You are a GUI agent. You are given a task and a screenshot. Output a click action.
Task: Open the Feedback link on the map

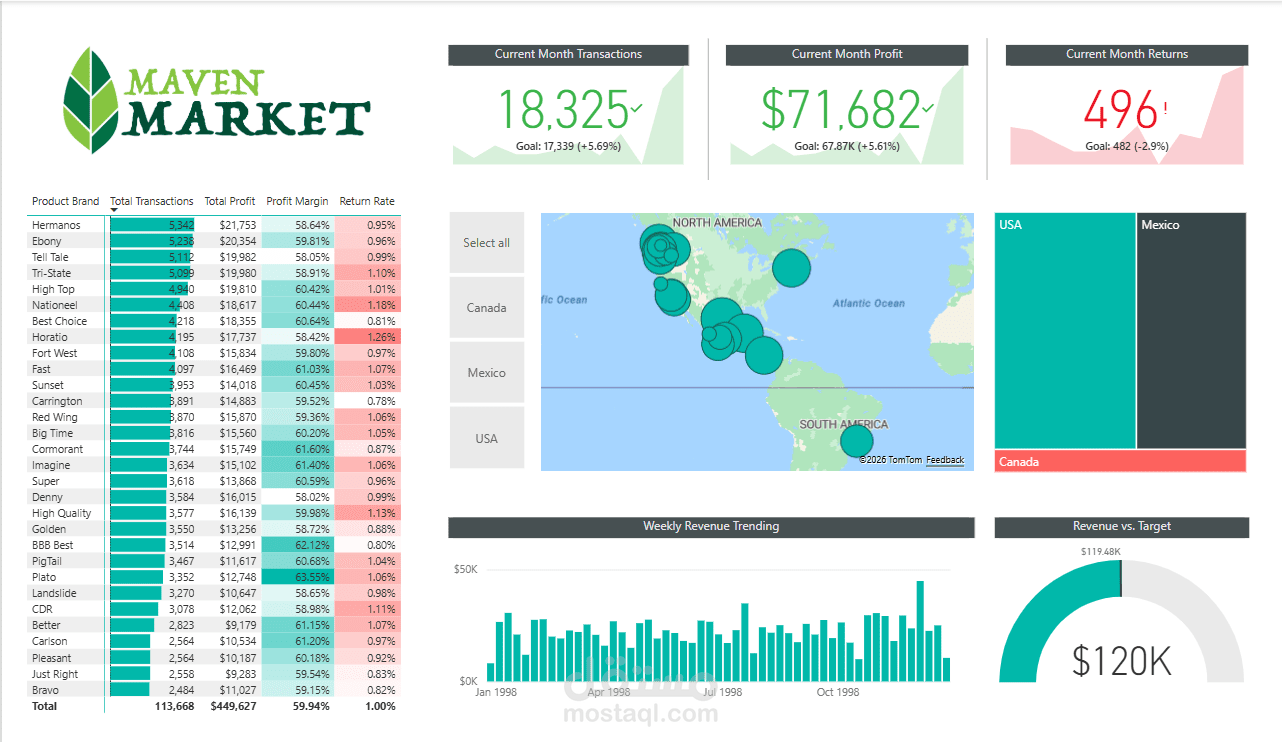tap(944, 460)
